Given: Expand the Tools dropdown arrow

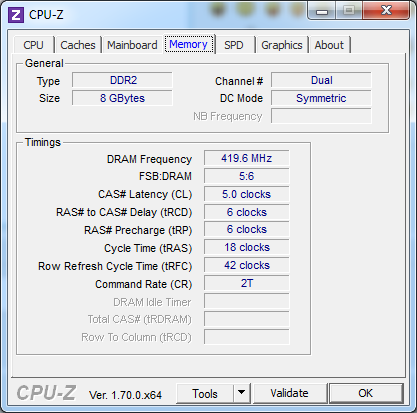Looking at the screenshot, I should (x=242, y=394).
